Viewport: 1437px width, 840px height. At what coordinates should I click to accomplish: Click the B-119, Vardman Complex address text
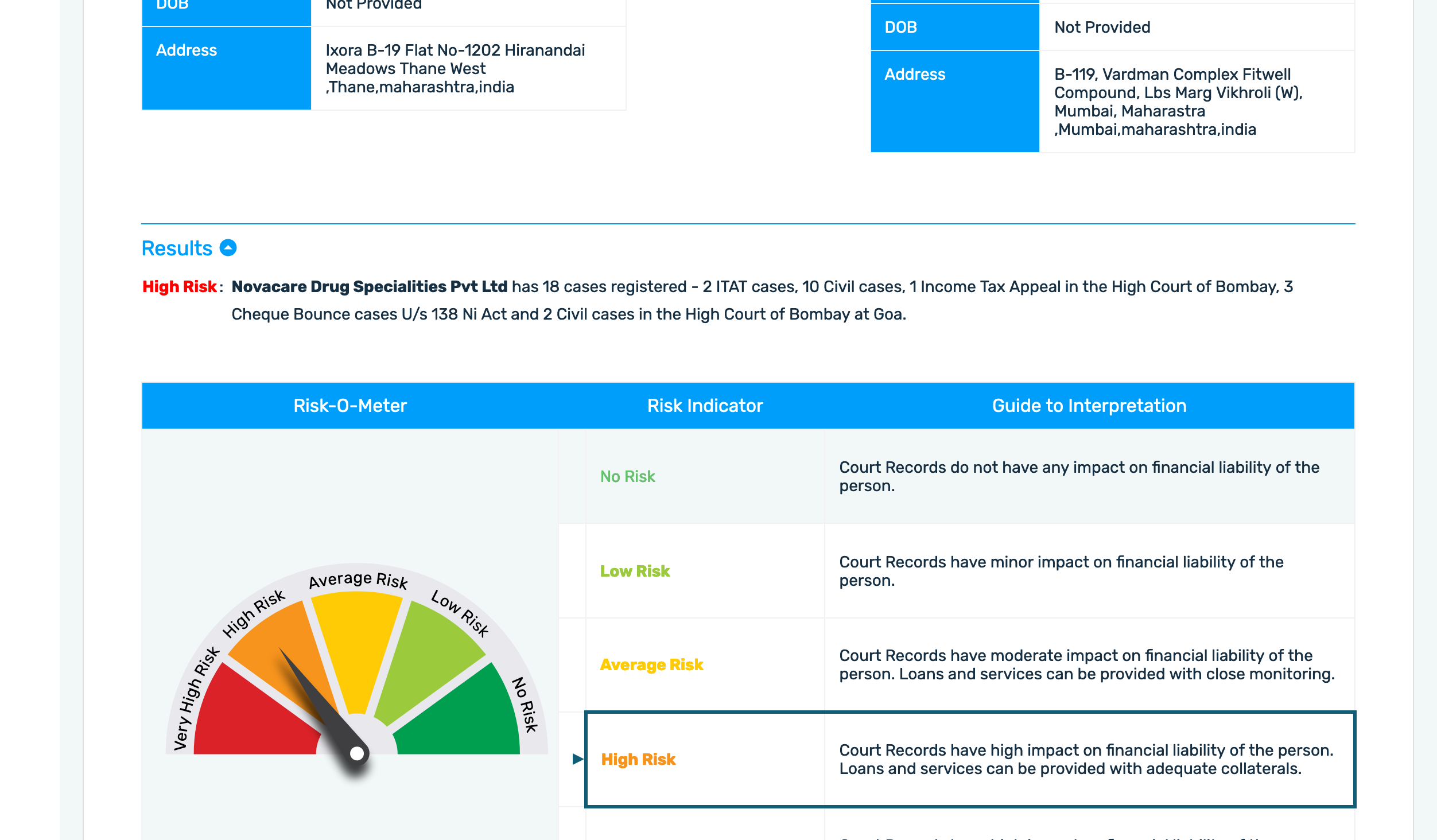pos(1179,102)
